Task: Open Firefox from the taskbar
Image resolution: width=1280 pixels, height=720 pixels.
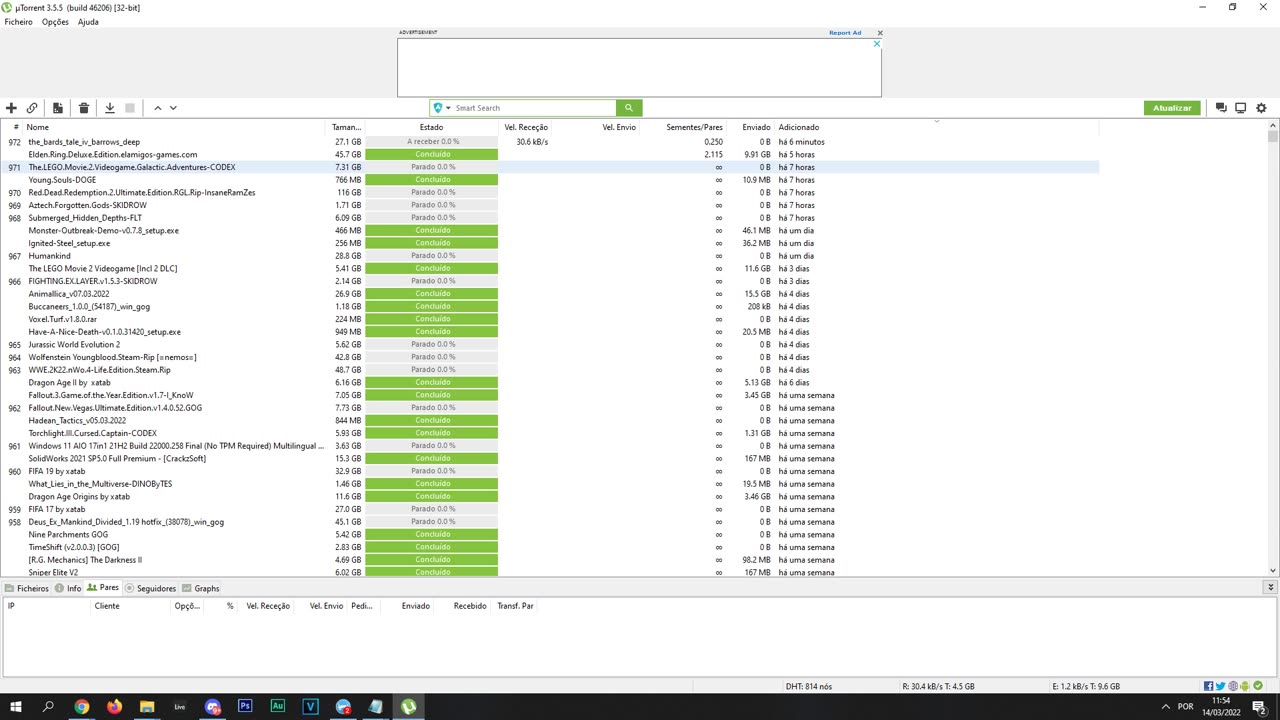Action: (114, 706)
